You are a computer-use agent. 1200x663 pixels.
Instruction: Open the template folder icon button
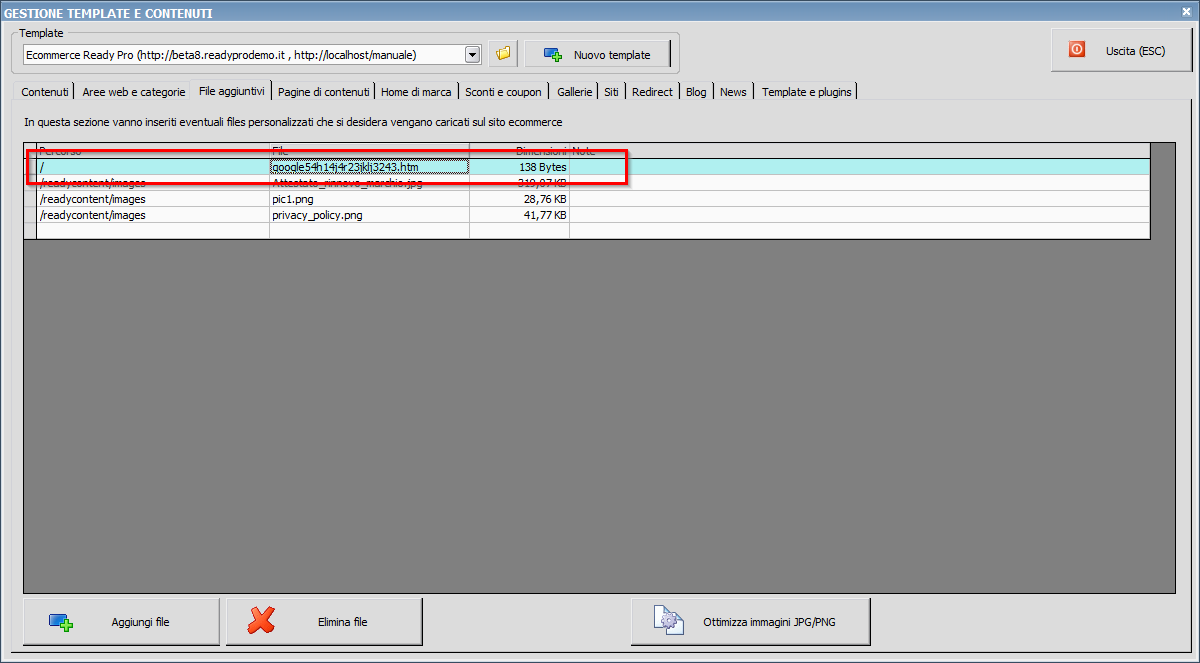[x=504, y=54]
